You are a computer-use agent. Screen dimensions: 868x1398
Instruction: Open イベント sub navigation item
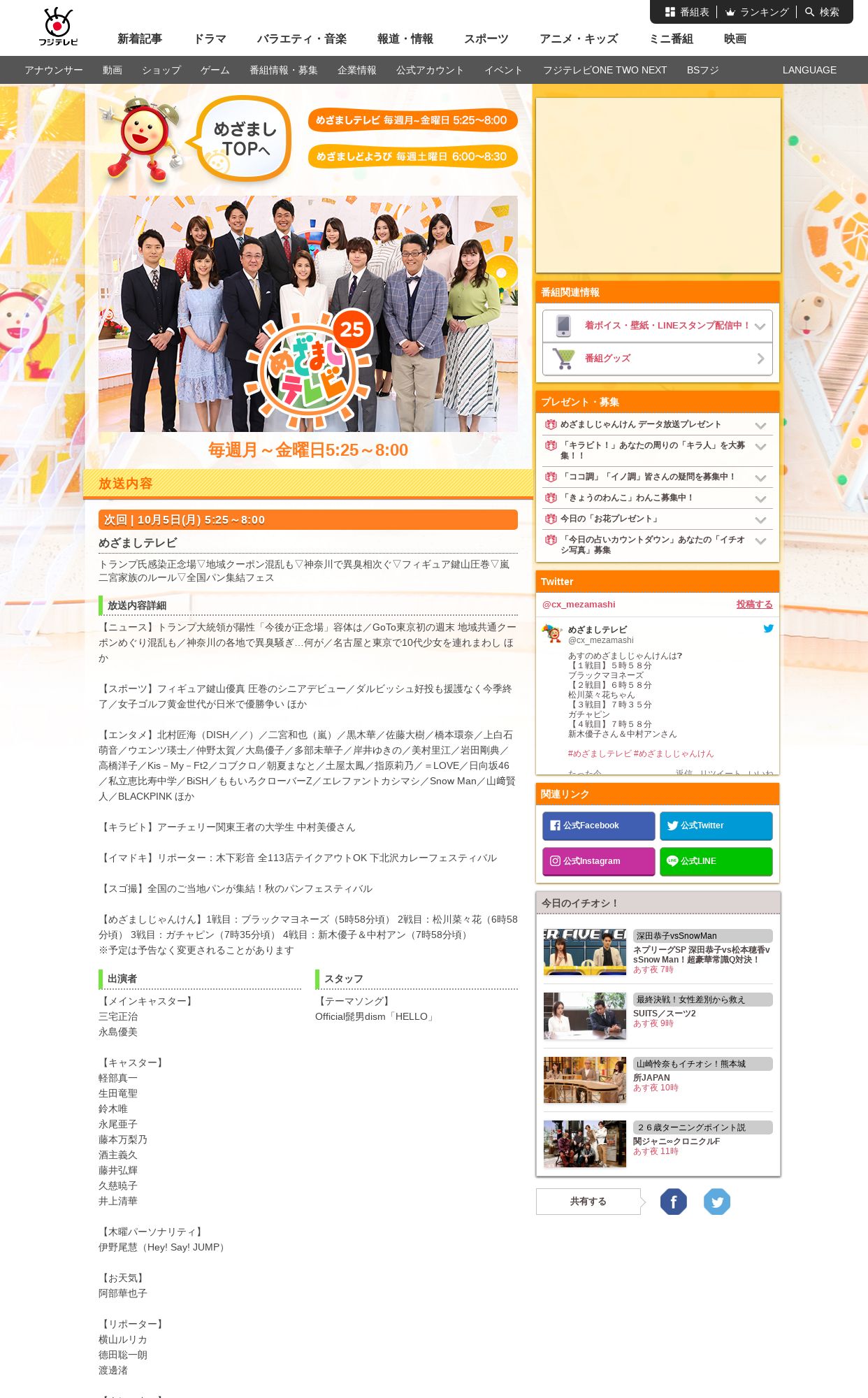[x=504, y=70]
